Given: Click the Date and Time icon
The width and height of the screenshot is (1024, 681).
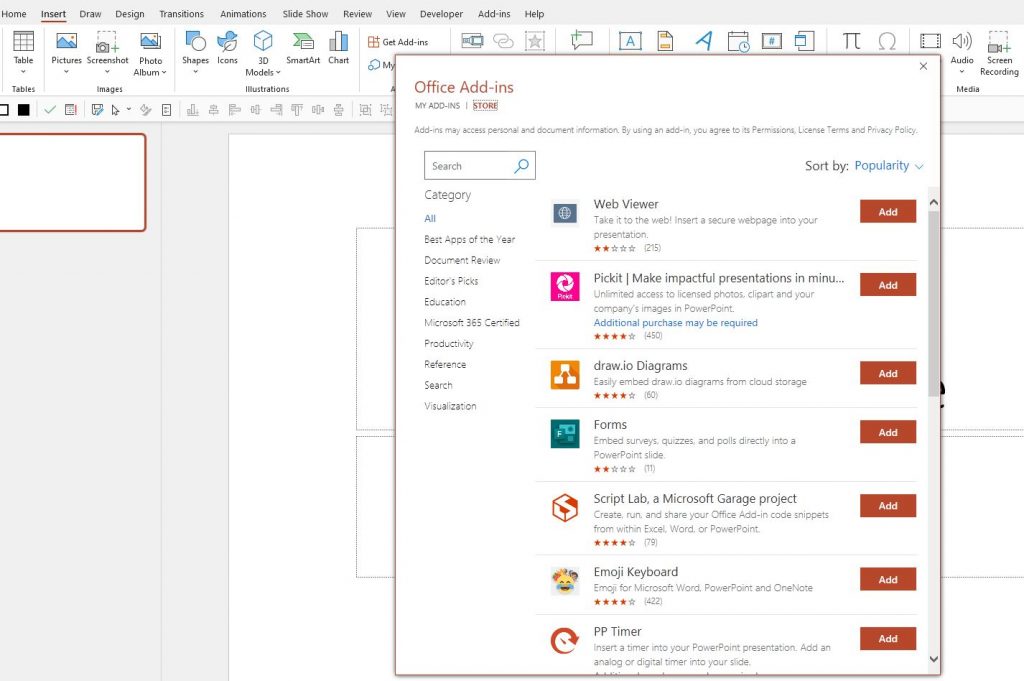Looking at the screenshot, I should click(x=738, y=41).
